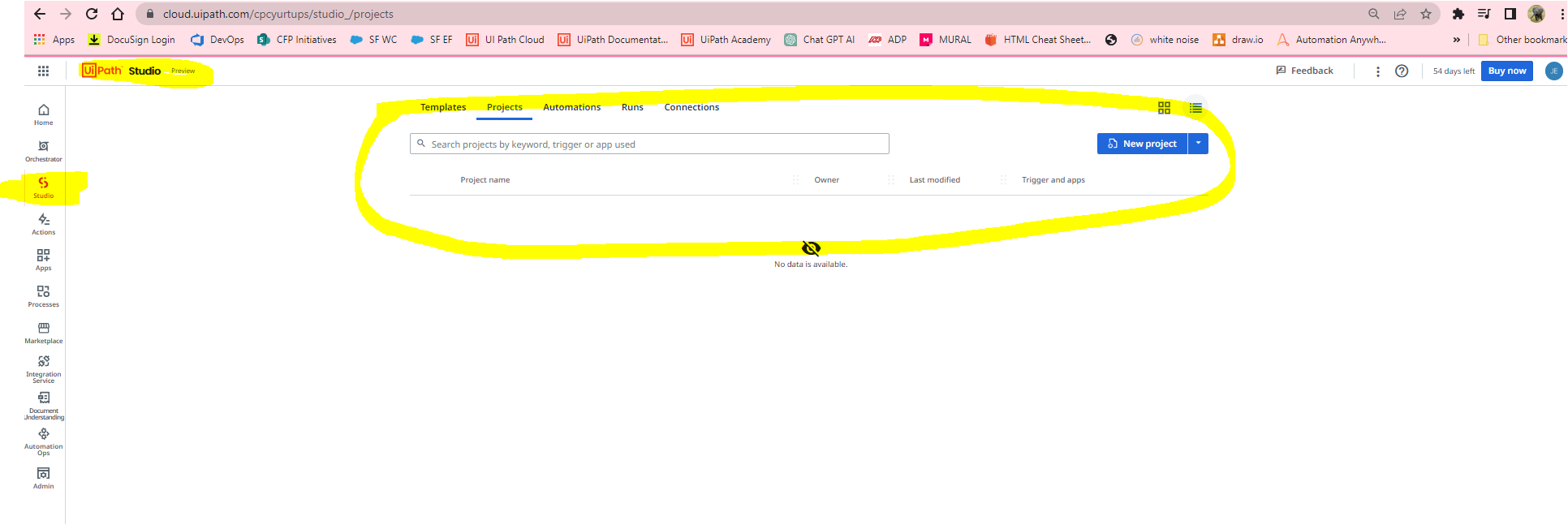This screenshot has height=525, width=1568.
Task: Click the browser Forward arrow
Action: 66,14
